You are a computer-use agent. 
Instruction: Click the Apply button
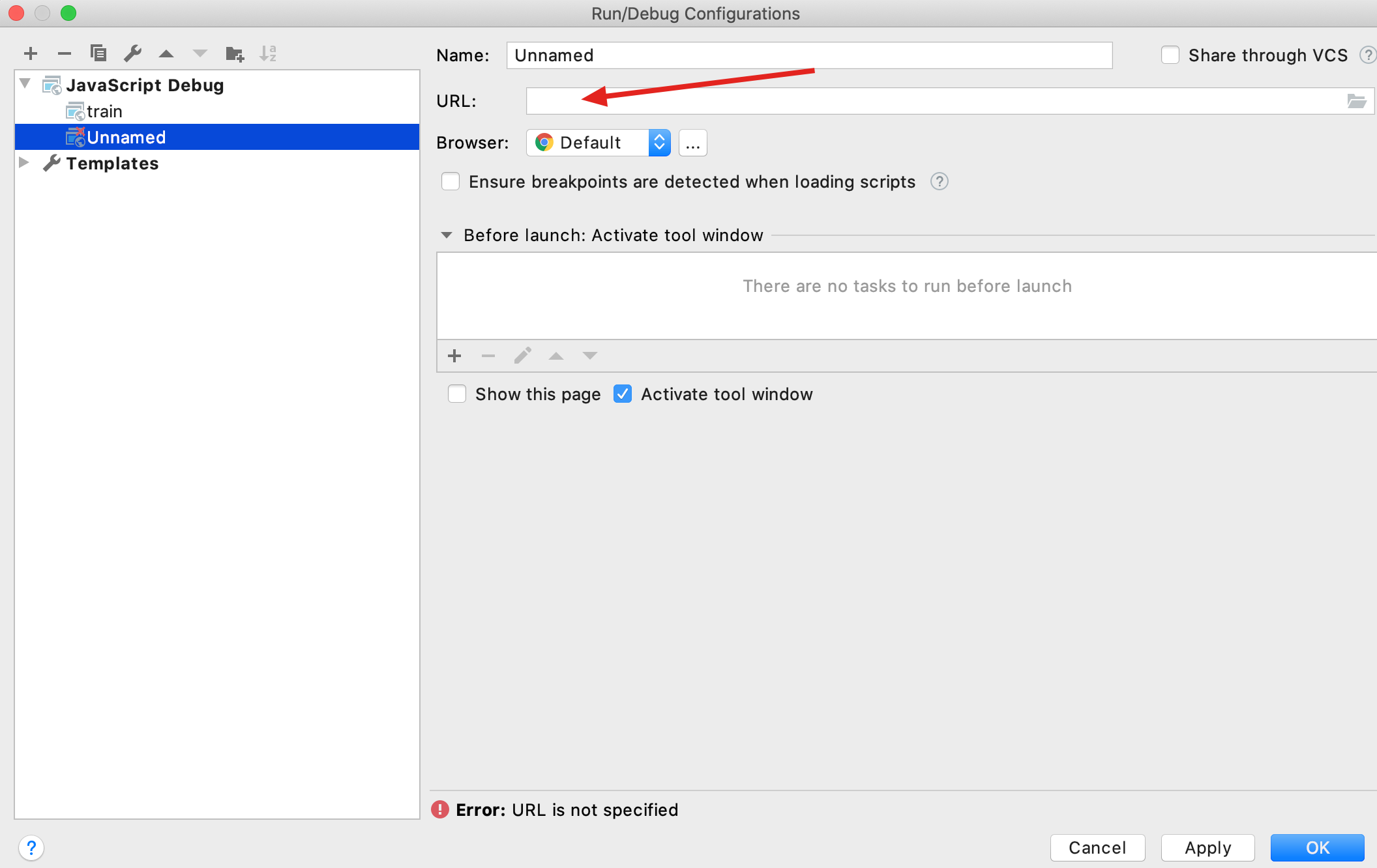(1207, 848)
